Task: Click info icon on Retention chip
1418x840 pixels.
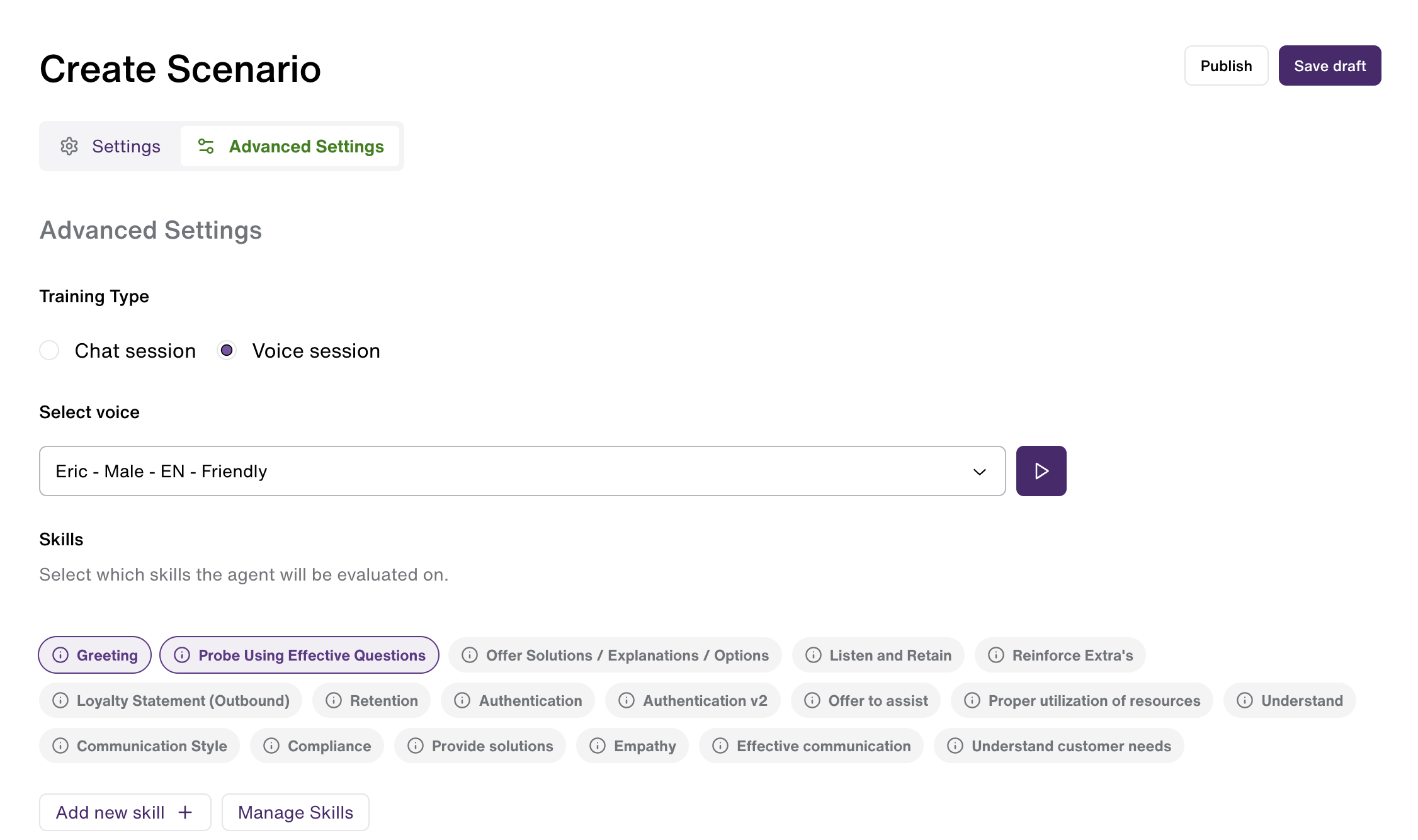Action: (334, 700)
